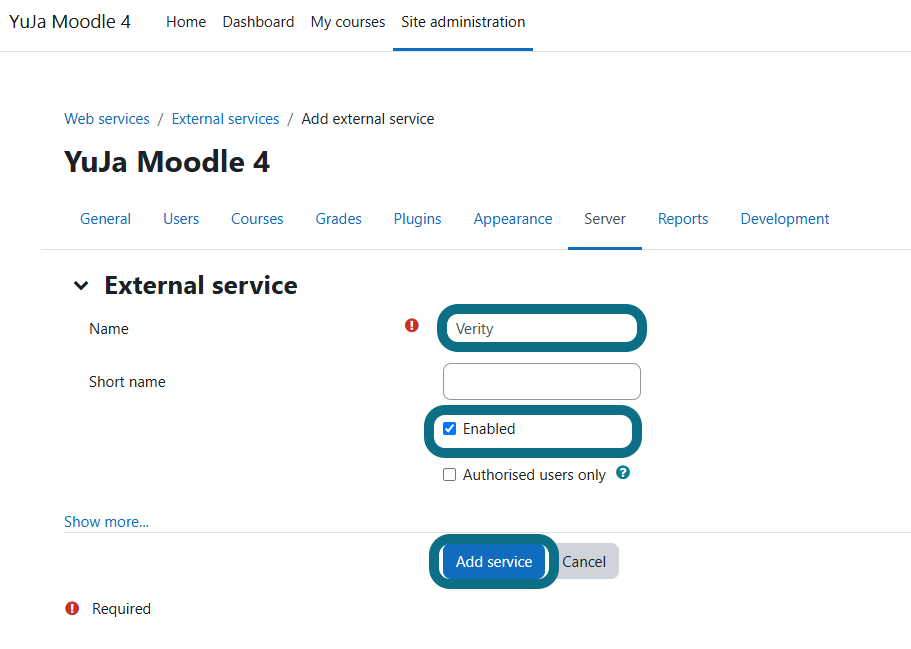Click the Short name field label
Image resolution: width=911 pixels, height=649 pixels.
point(127,382)
